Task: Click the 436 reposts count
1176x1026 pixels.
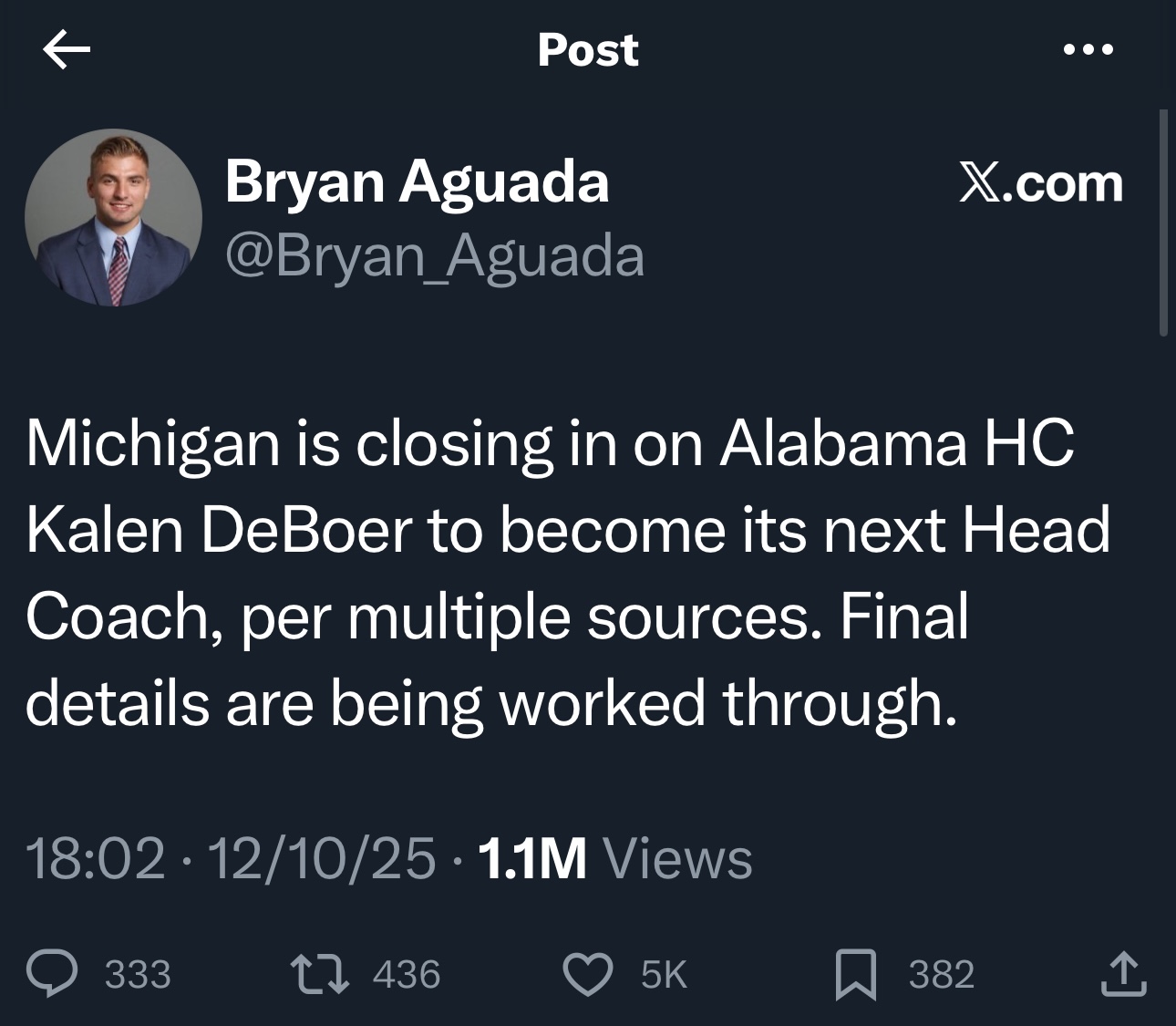Action: point(407,975)
